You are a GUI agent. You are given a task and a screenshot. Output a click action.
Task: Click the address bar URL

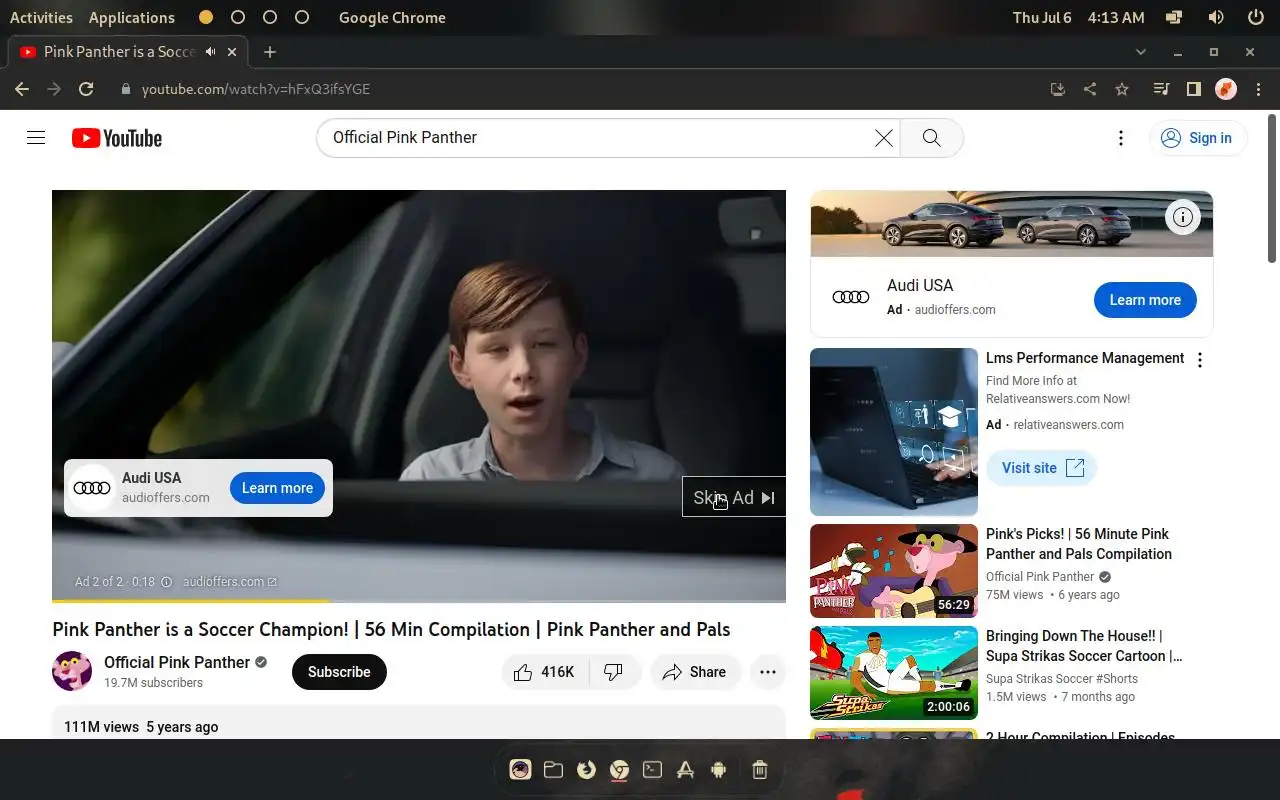click(256, 89)
